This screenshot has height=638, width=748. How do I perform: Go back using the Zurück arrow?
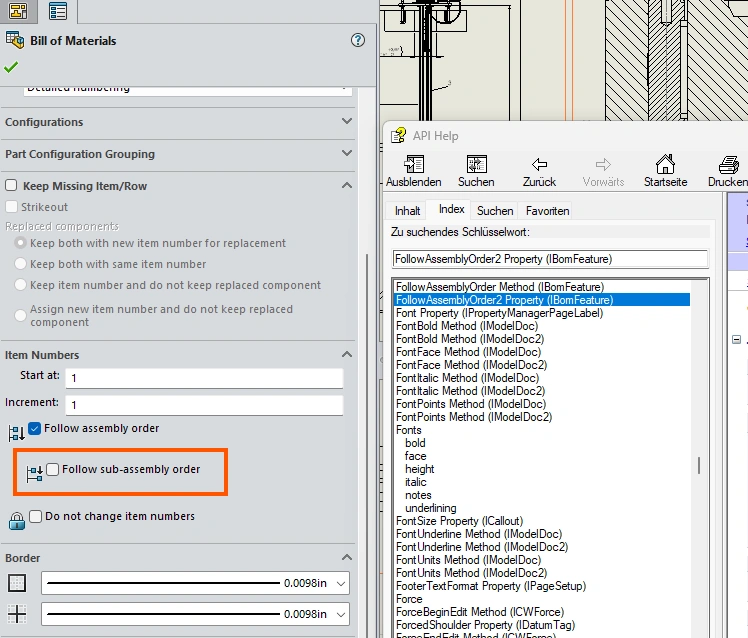pyautogui.click(x=540, y=165)
